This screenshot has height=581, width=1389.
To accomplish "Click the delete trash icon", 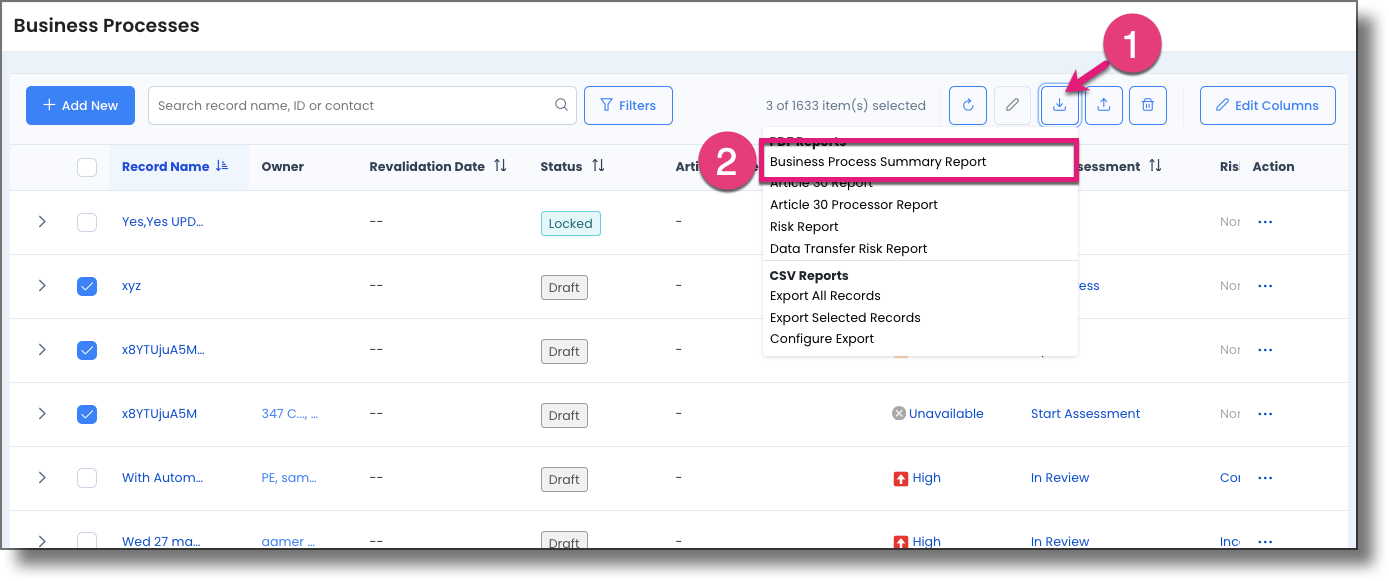I will (1147, 105).
